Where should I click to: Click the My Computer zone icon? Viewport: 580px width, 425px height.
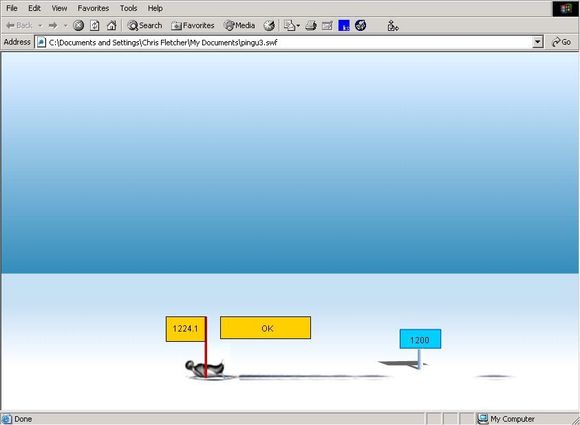[x=483, y=419]
